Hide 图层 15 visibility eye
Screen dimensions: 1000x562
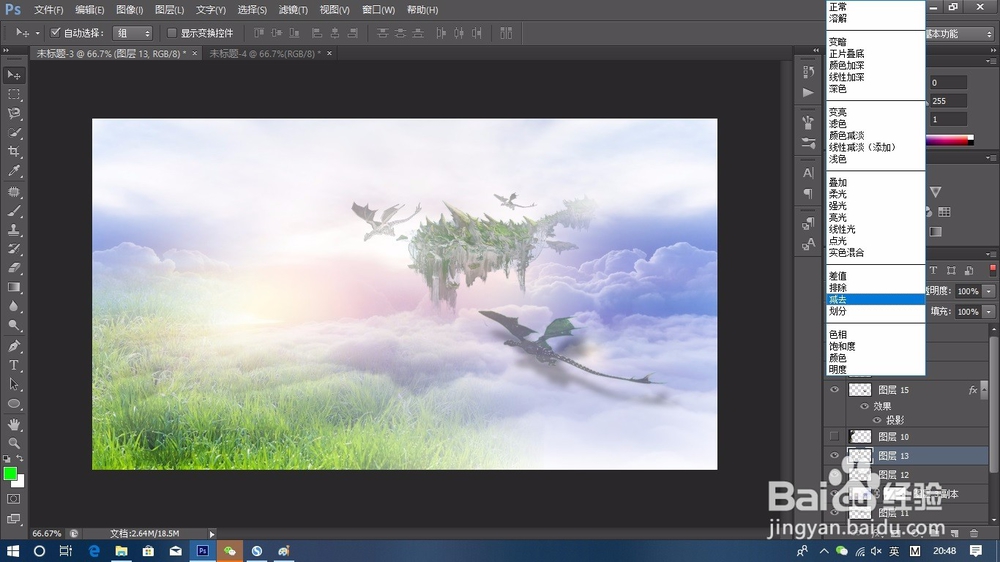point(834,389)
